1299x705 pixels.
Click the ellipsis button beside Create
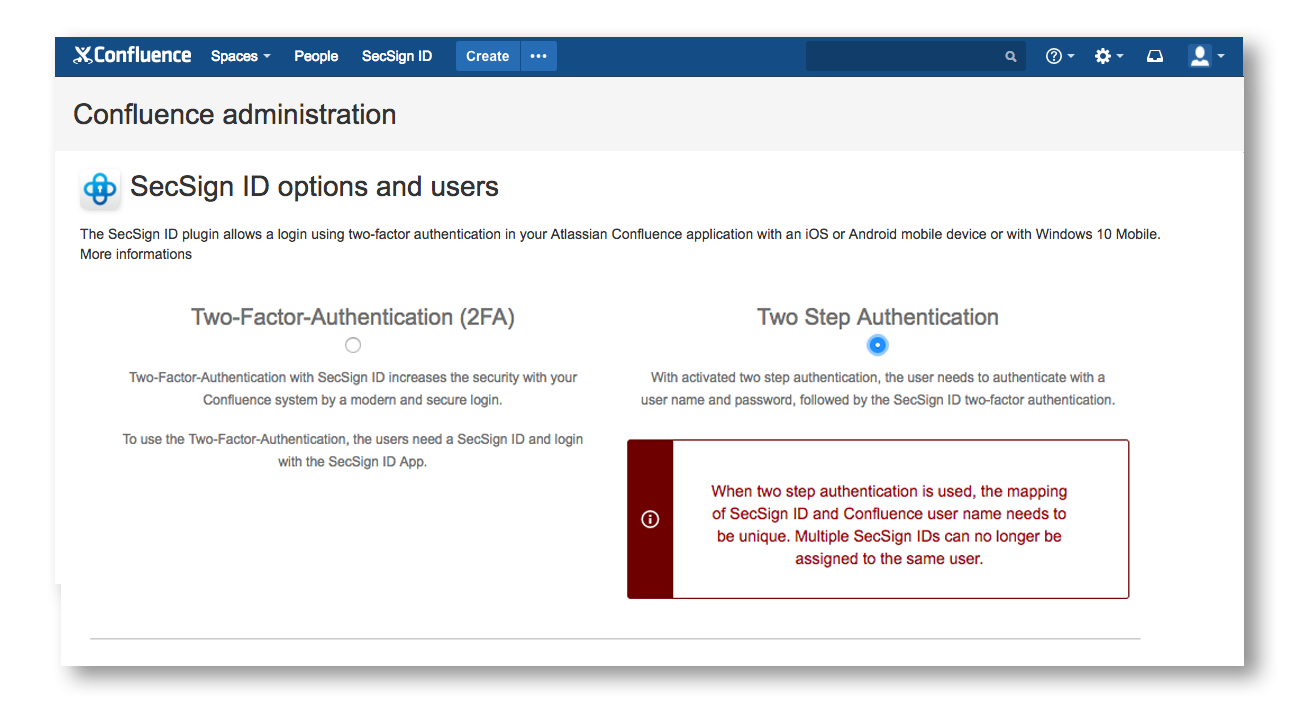pos(538,56)
